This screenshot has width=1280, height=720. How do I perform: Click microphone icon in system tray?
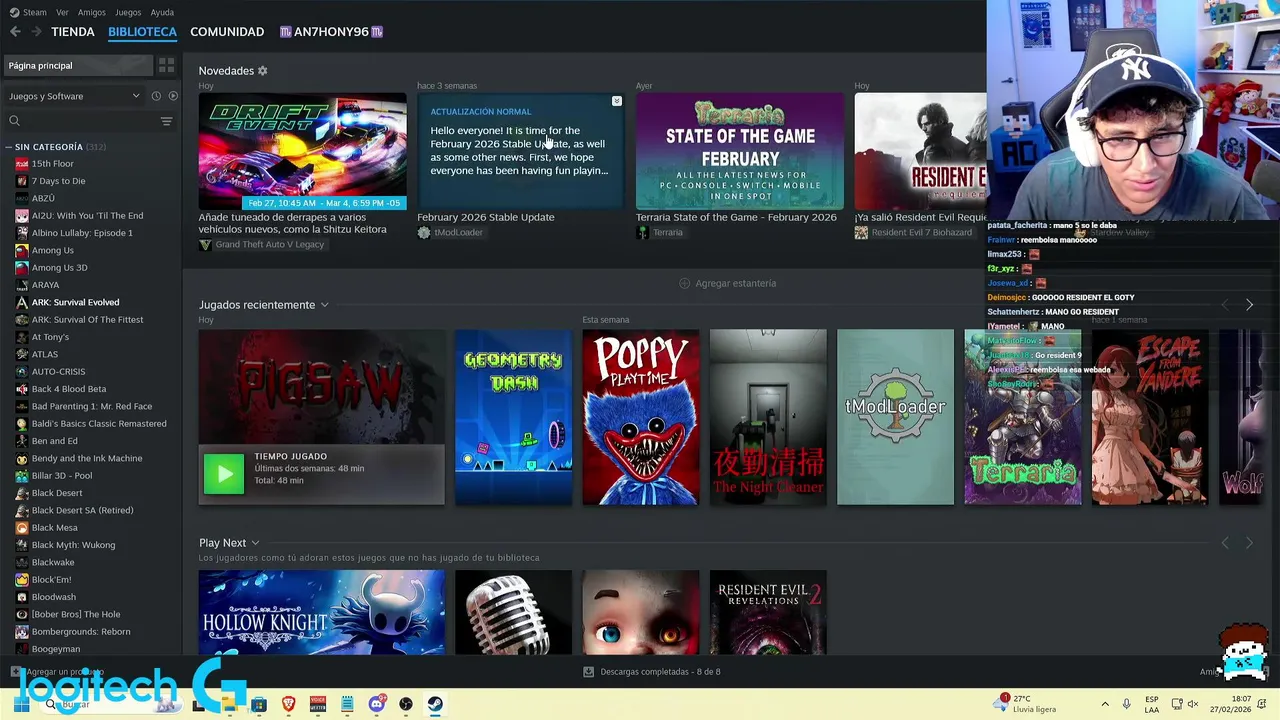tap(1126, 704)
